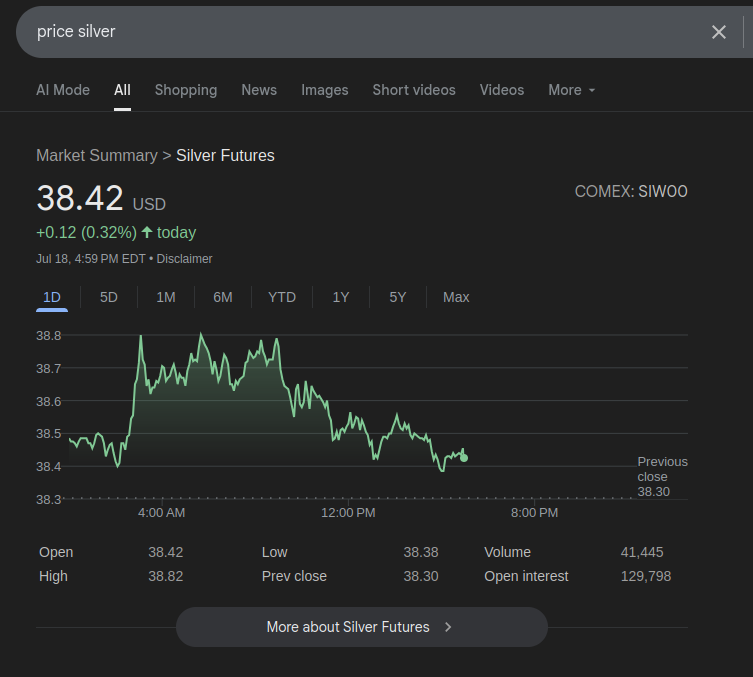Click the Open interest value 129,798
Image resolution: width=753 pixels, height=677 pixels.
646,576
